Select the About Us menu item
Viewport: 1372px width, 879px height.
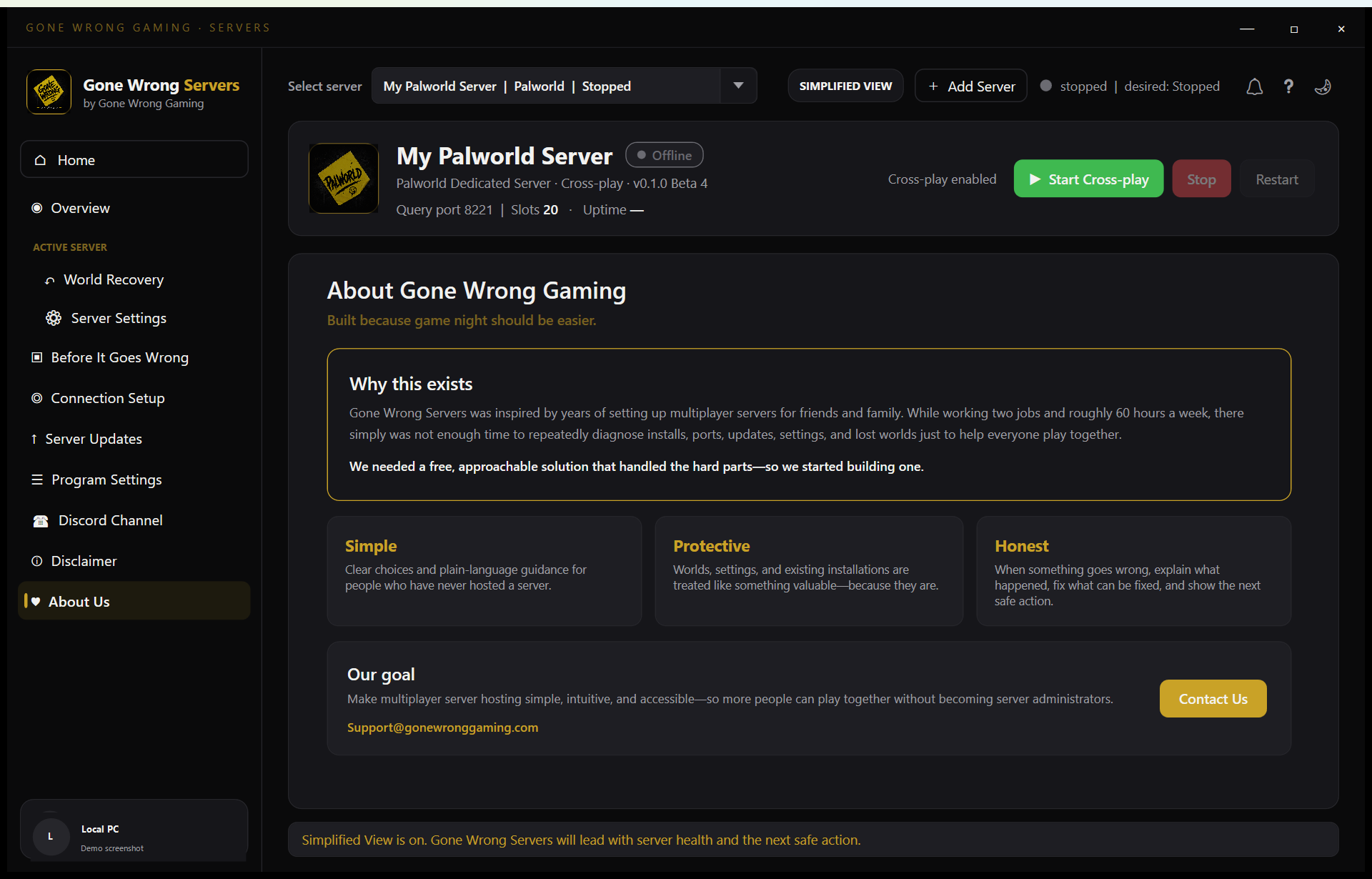coord(134,601)
